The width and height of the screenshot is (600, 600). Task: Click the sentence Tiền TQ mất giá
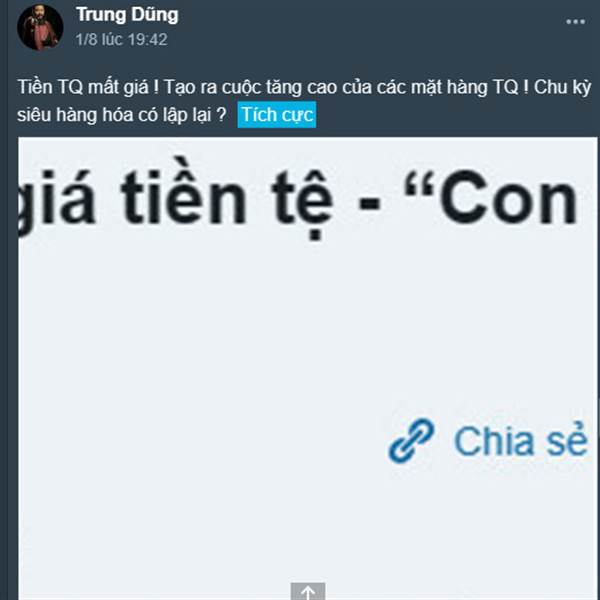click(88, 87)
